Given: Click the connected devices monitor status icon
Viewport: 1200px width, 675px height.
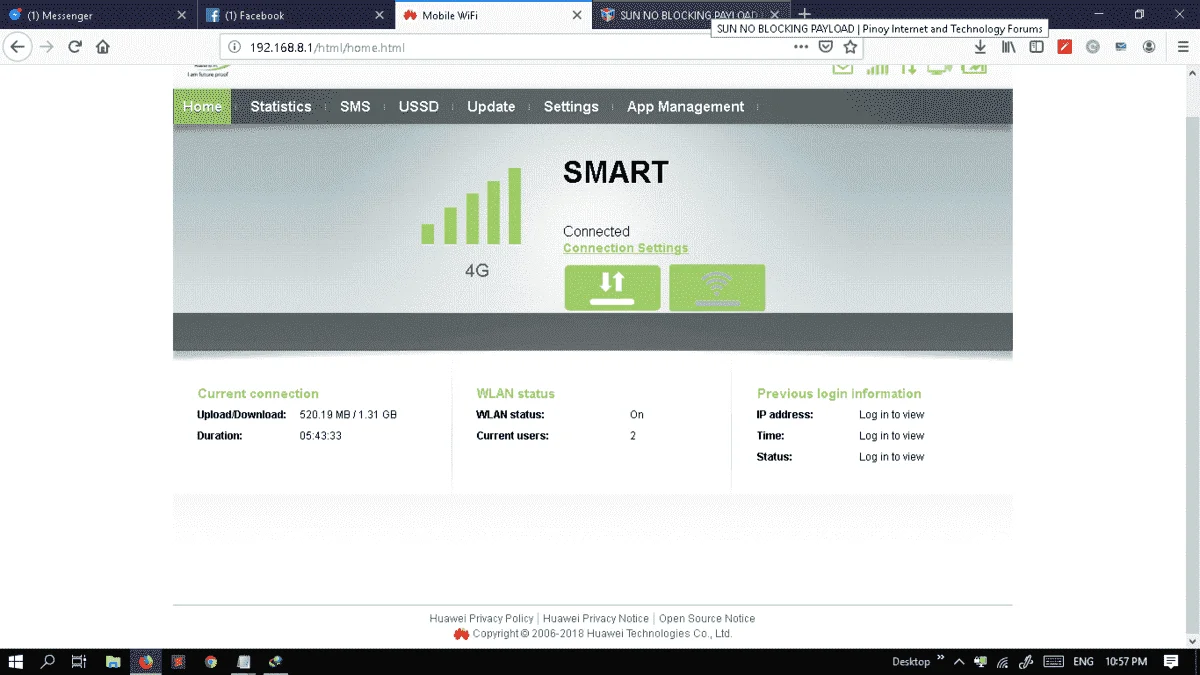Looking at the screenshot, I should (x=940, y=68).
